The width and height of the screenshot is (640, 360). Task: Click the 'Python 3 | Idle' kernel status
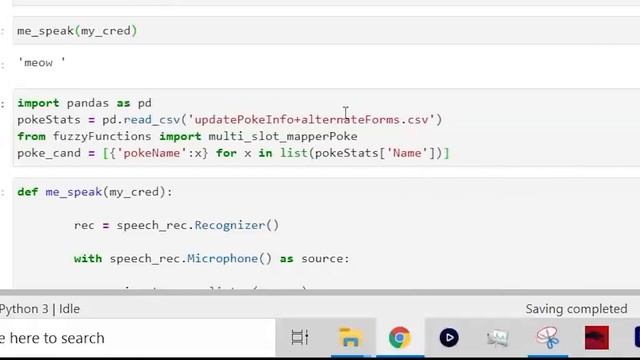coord(40,309)
